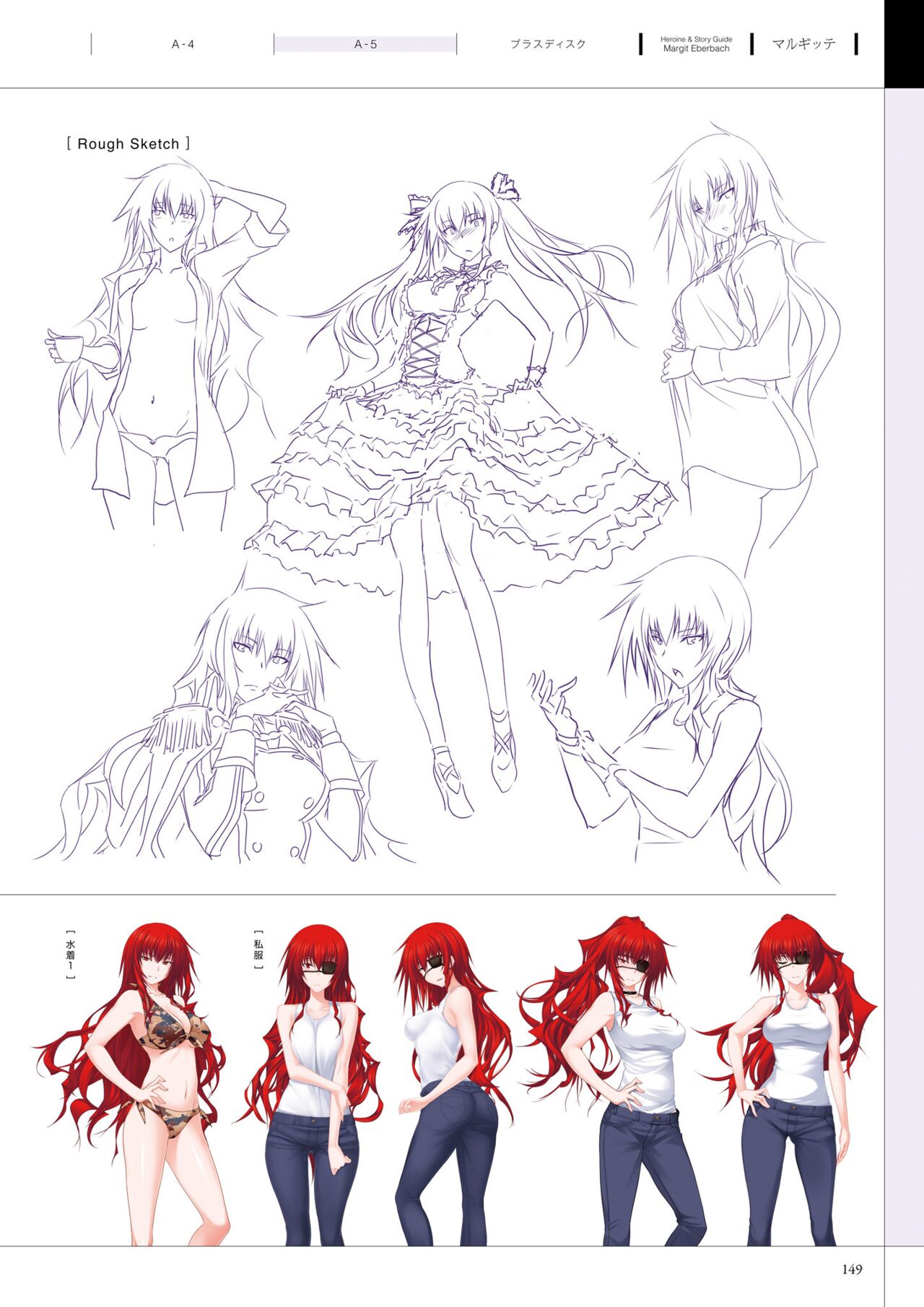Open the frilly dress sketch in center
Screen dimensions: 924x1307
[x=462, y=433]
